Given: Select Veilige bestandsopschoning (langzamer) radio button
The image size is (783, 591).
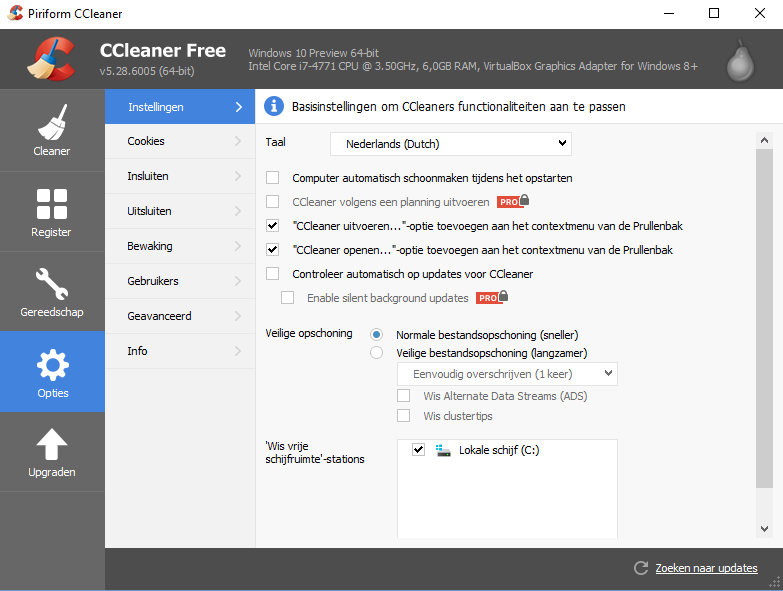Looking at the screenshot, I should tap(377, 352).
